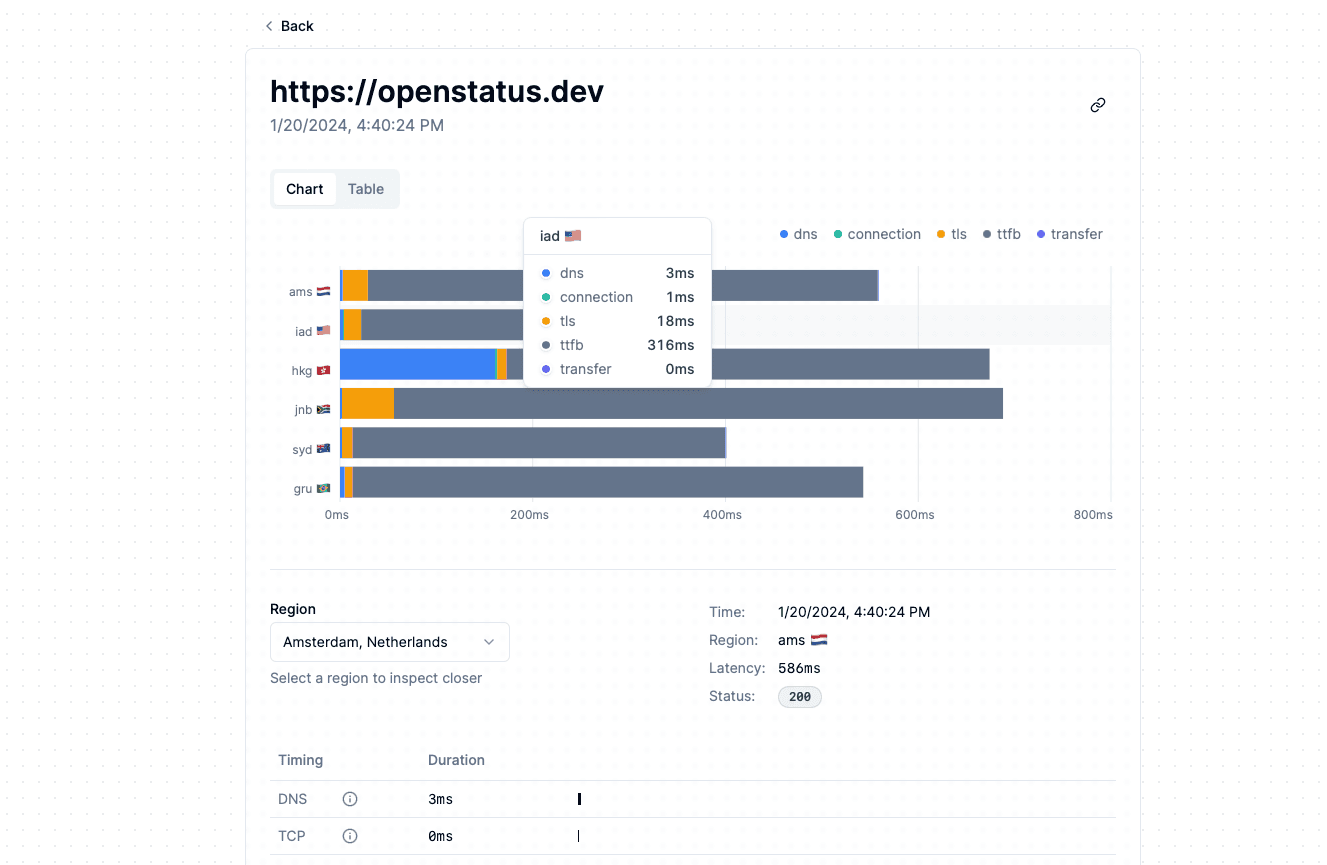Image resolution: width=1327 pixels, height=865 pixels.
Task: Click the copy link icon
Action: pos(1097,105)
